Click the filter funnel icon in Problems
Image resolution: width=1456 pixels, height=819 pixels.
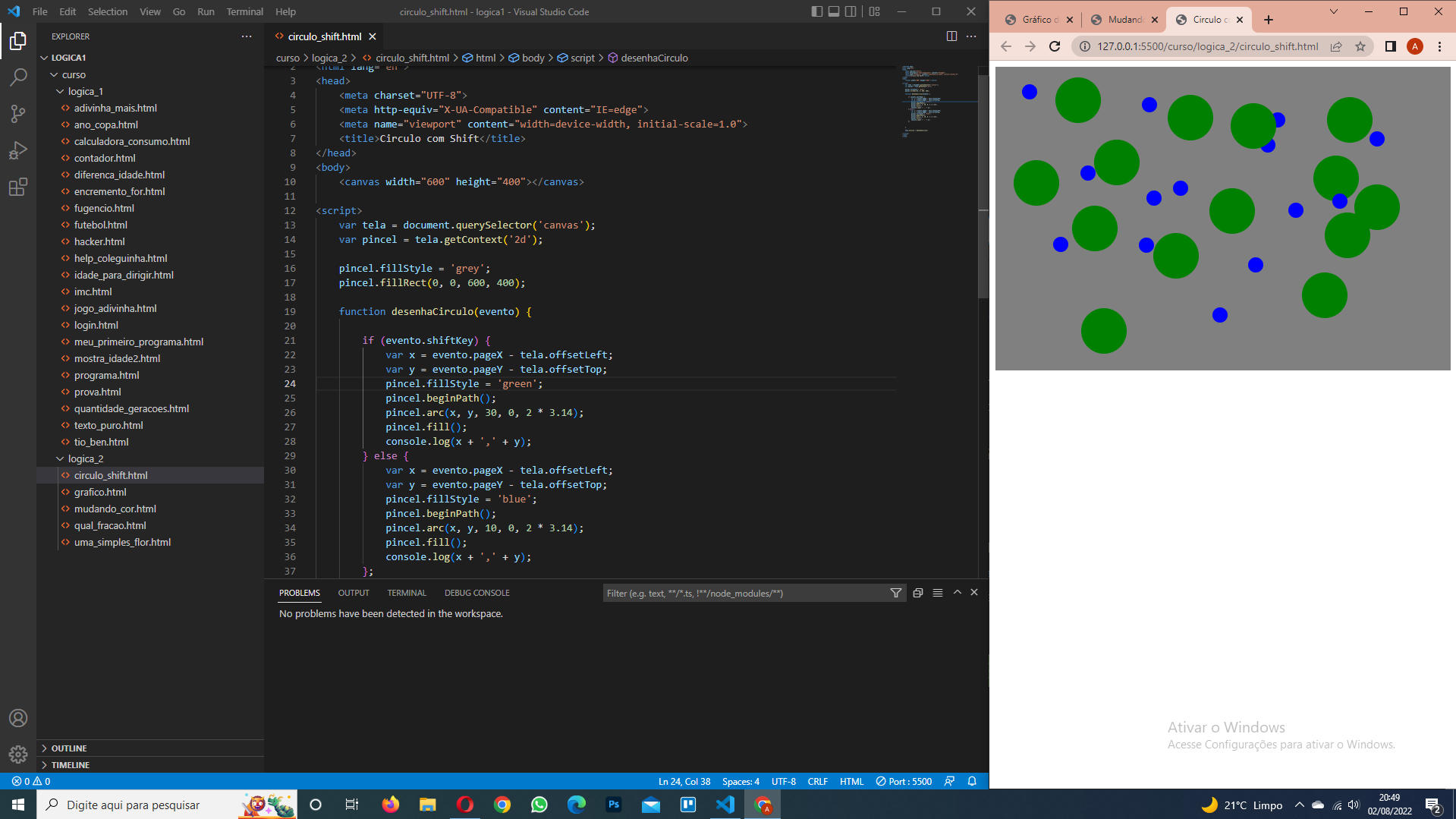pyautogui.click(x=896, y=593)
